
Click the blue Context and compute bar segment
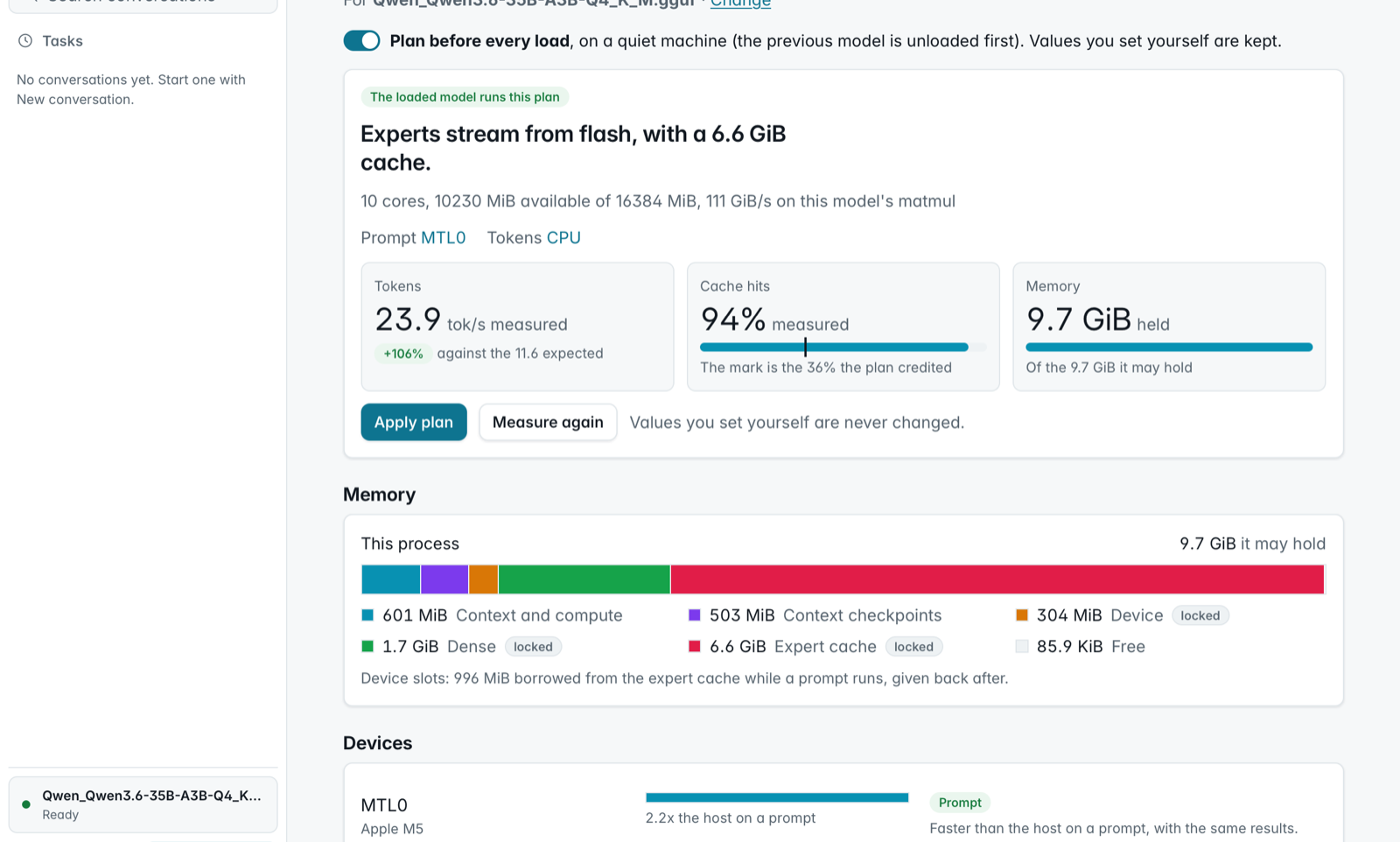391,579
